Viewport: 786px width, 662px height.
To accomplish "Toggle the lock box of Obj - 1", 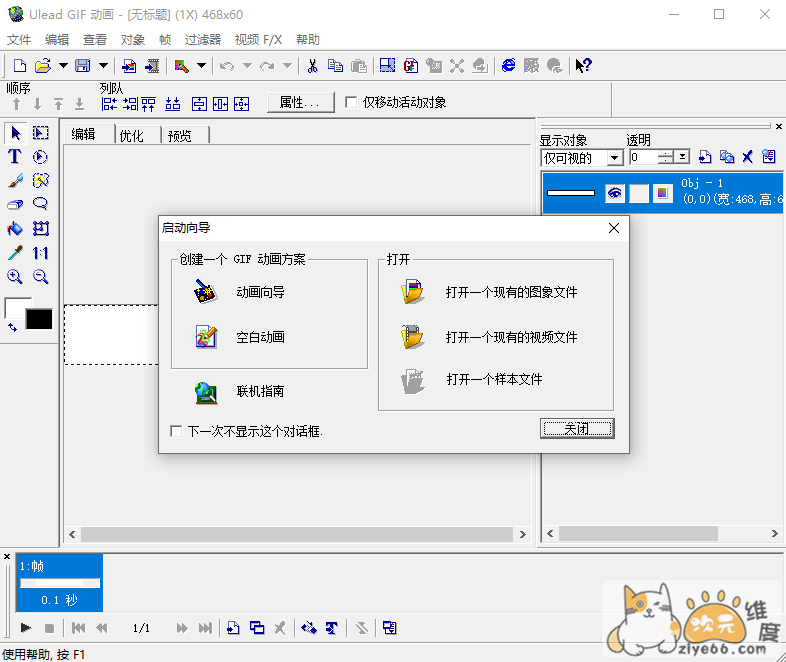I will click(639, 193).
